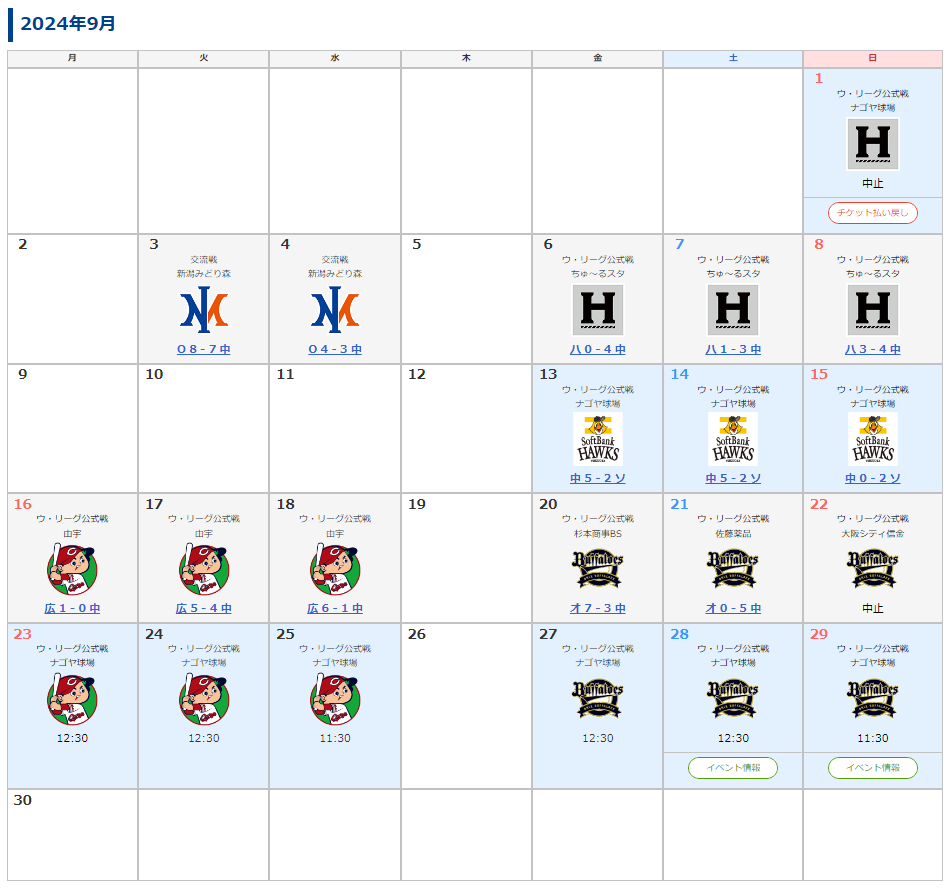
Task: Click the Carp mascot logo on September 18
Action: click(x=335, y=569)
